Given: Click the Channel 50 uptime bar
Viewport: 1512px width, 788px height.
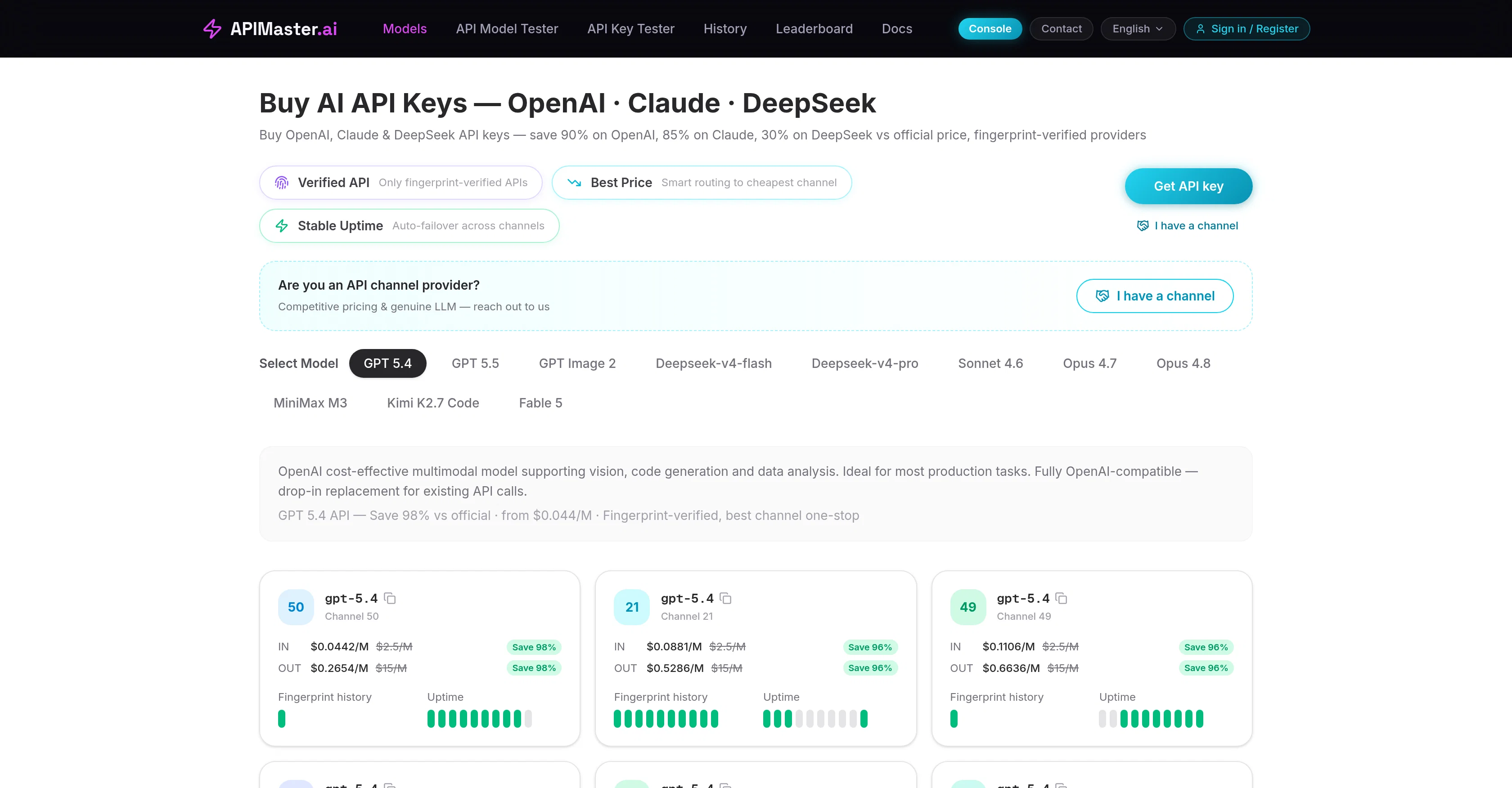Looking at the screenshot, I should pos(480,719).
